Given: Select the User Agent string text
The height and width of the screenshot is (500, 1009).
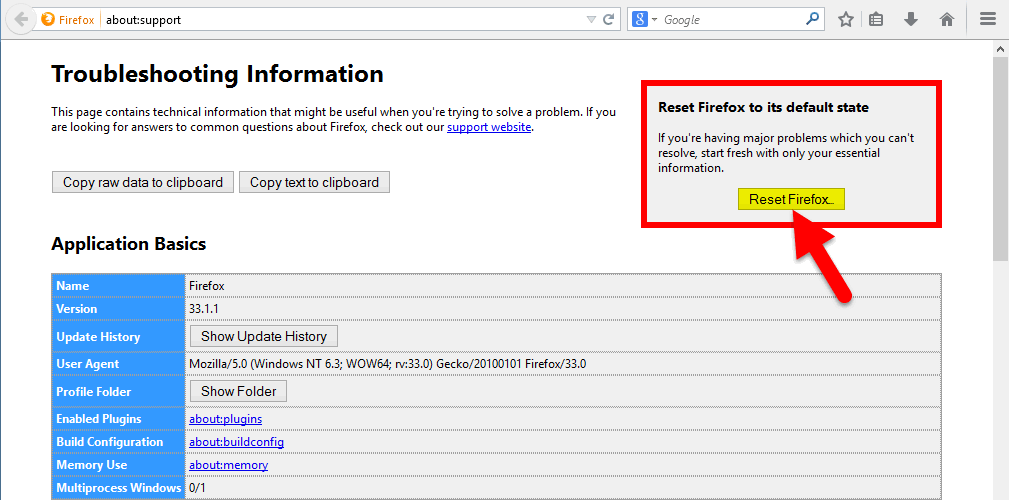Looking at the screenshot, I should (x=387, y=364).
